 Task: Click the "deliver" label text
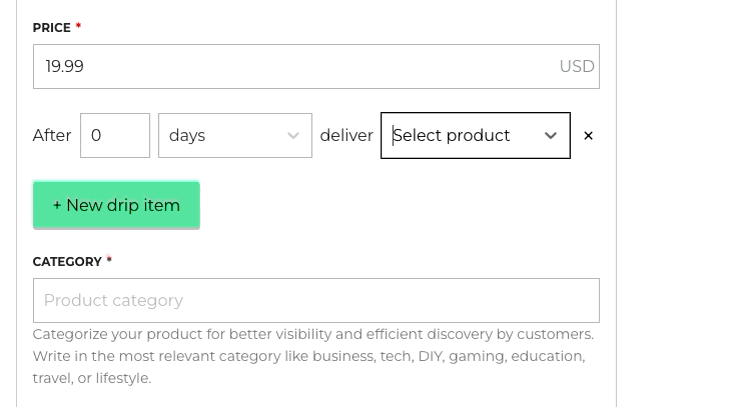point(346,136)
